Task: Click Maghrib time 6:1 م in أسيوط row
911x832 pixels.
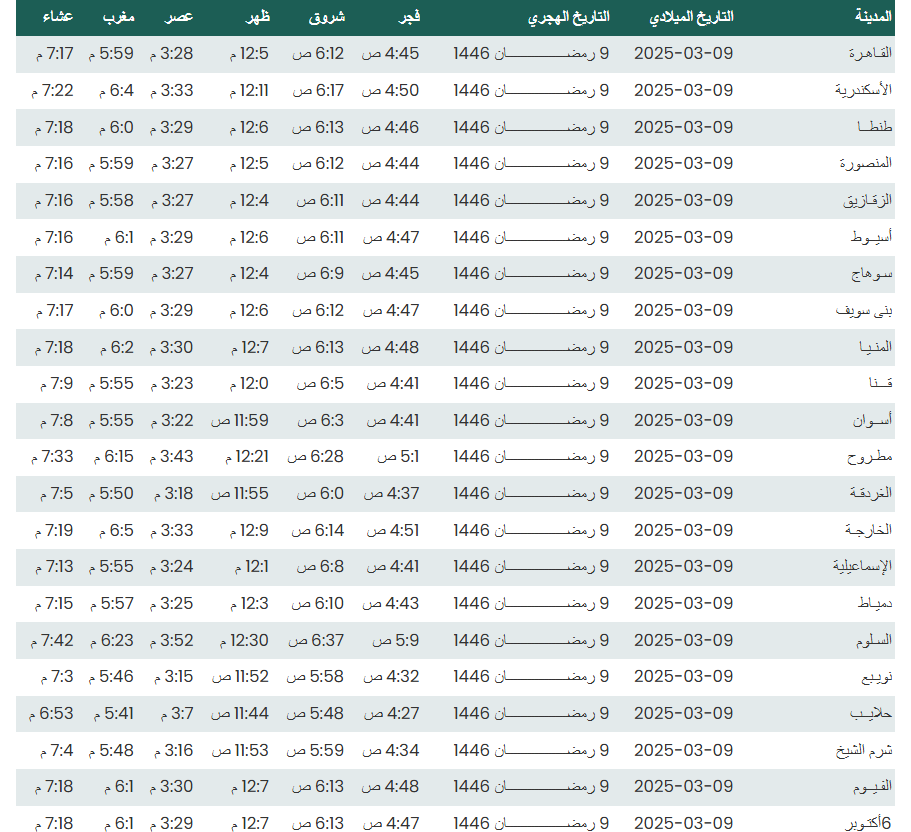Action: (x=119, y=237)
